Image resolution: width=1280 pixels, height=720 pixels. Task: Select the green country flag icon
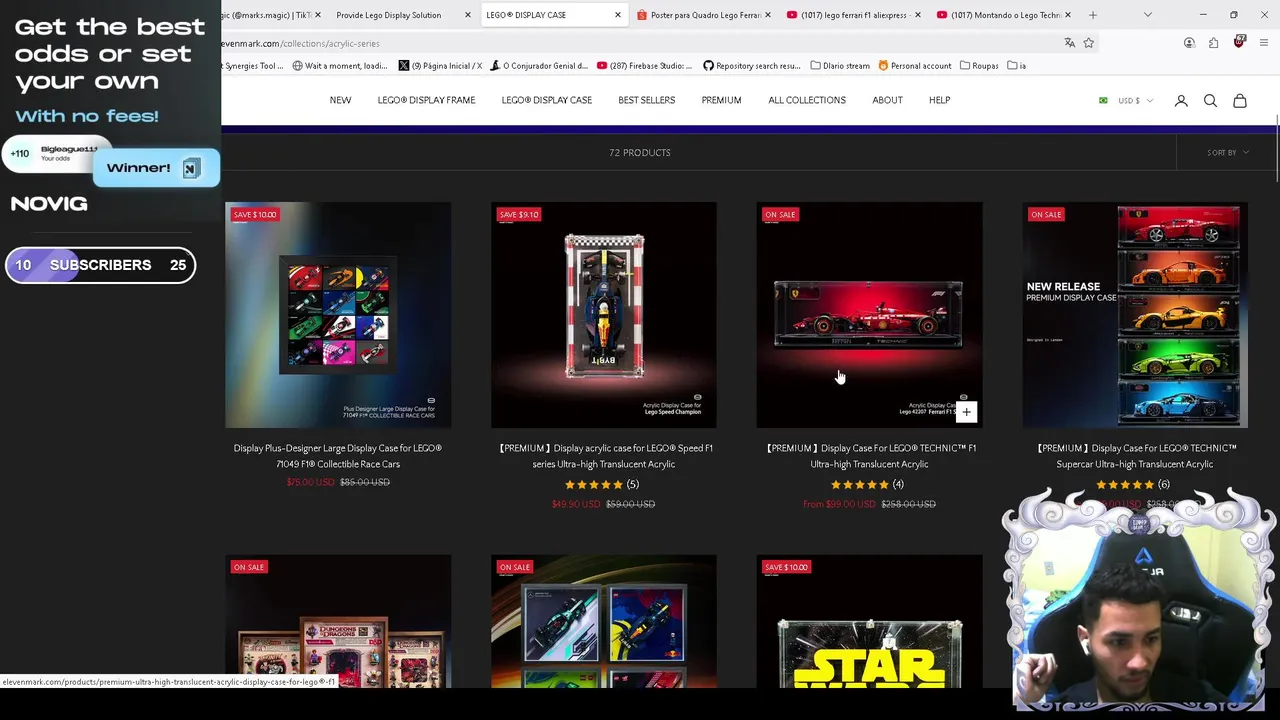coord(1103,101)
